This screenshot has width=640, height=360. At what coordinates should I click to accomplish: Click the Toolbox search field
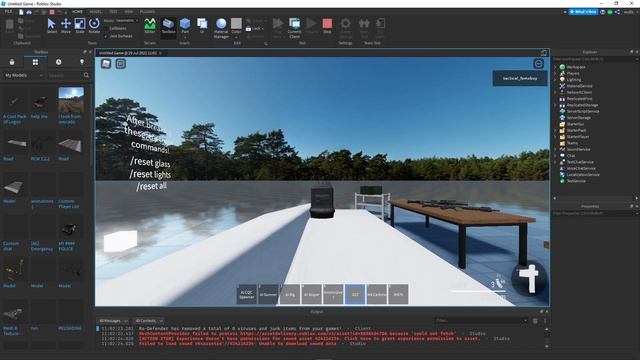point(64,76)
